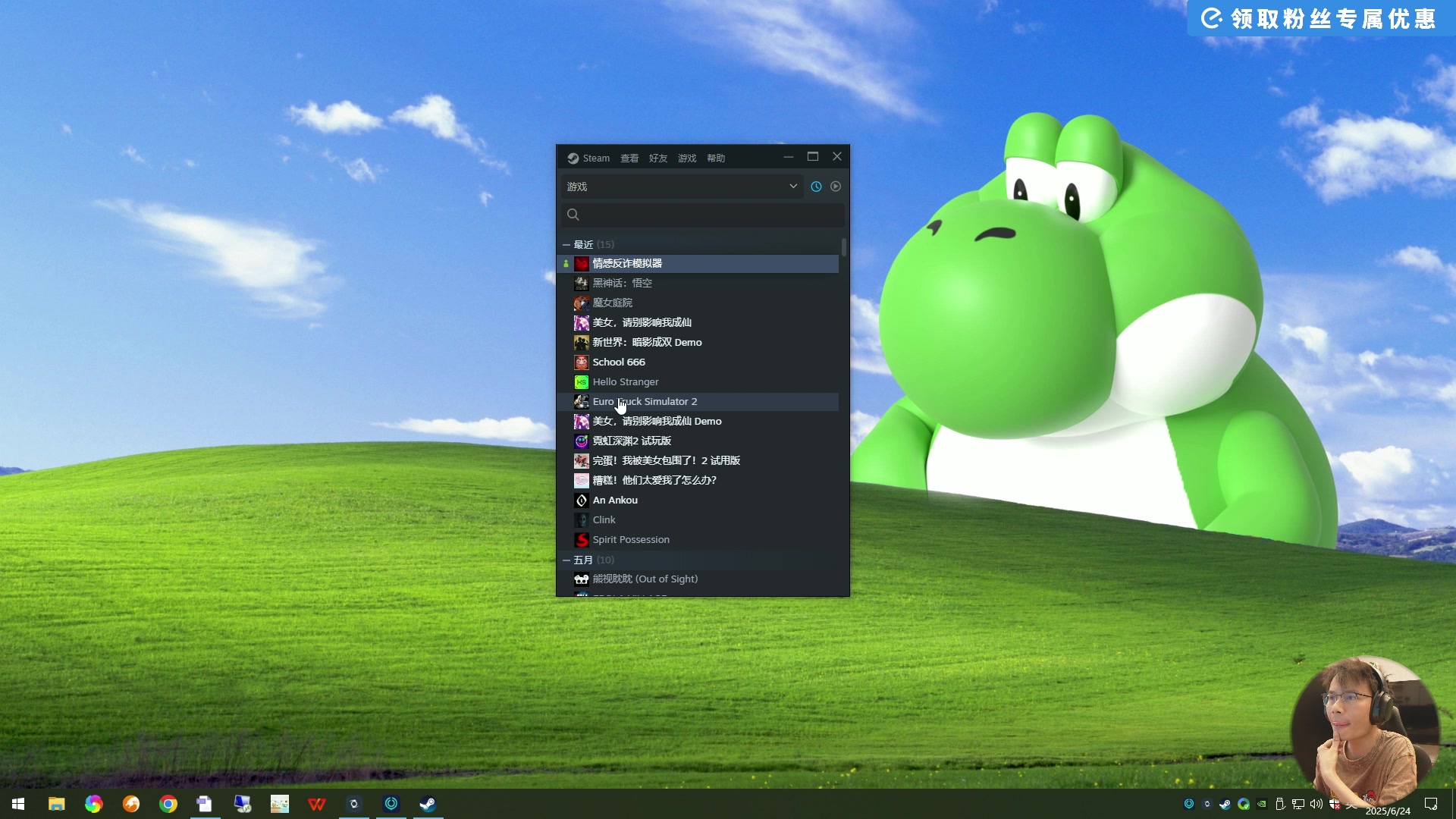The width and height of the screenshot is (1456, 819).
Task: Select 糟糕！他们太爱我了怎么办？ entry
Action: (x=698, y=480)
